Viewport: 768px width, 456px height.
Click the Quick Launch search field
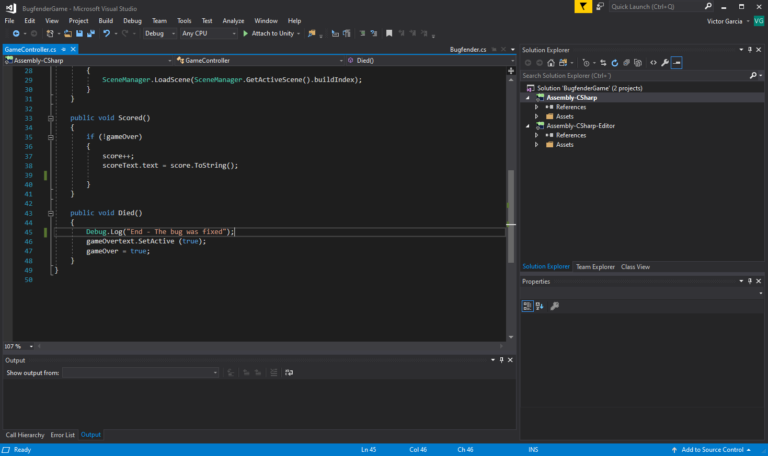tap(656, 6)
